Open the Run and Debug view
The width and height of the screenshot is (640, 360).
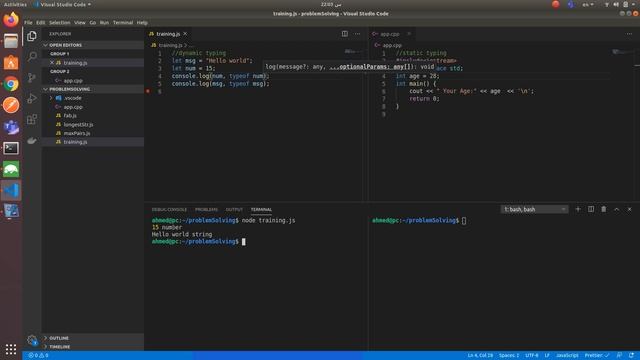click(32, 98)
